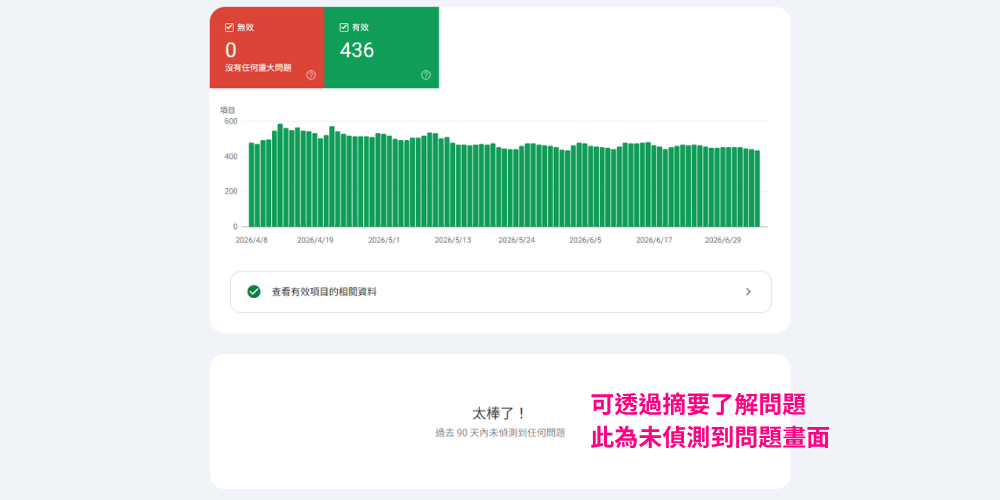Image resolution: width=1000 pixels, height=500 pixels.
Task: Click the 200 value on the chart y-axis
Action: [x=231, y=191]
